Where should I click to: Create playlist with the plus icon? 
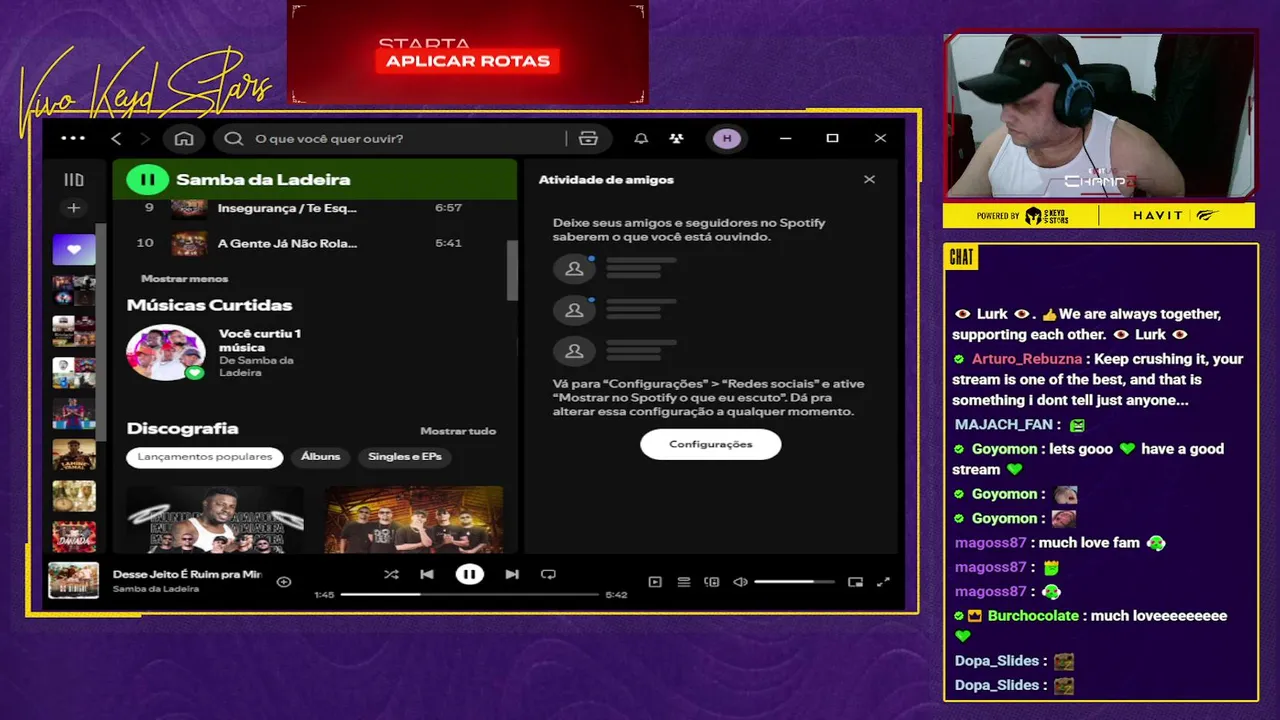tap(74, 208)
